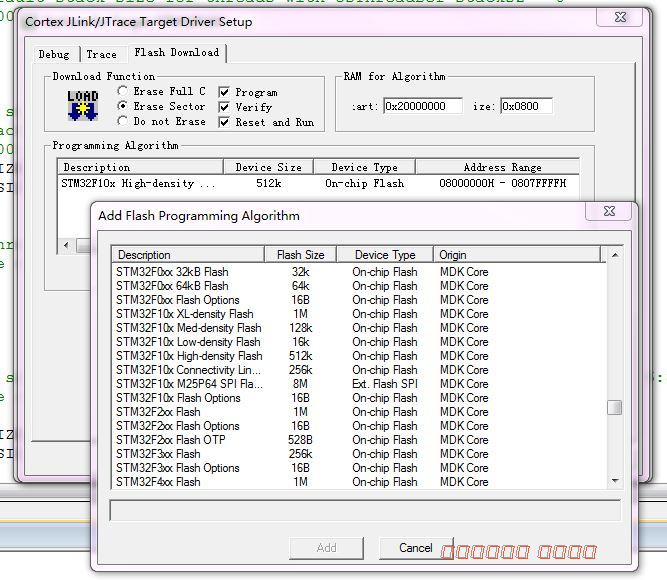The image size is (667, 580).
Task: Click the algorithm list scrollbar thumb
Action: (x=614, y=407)
